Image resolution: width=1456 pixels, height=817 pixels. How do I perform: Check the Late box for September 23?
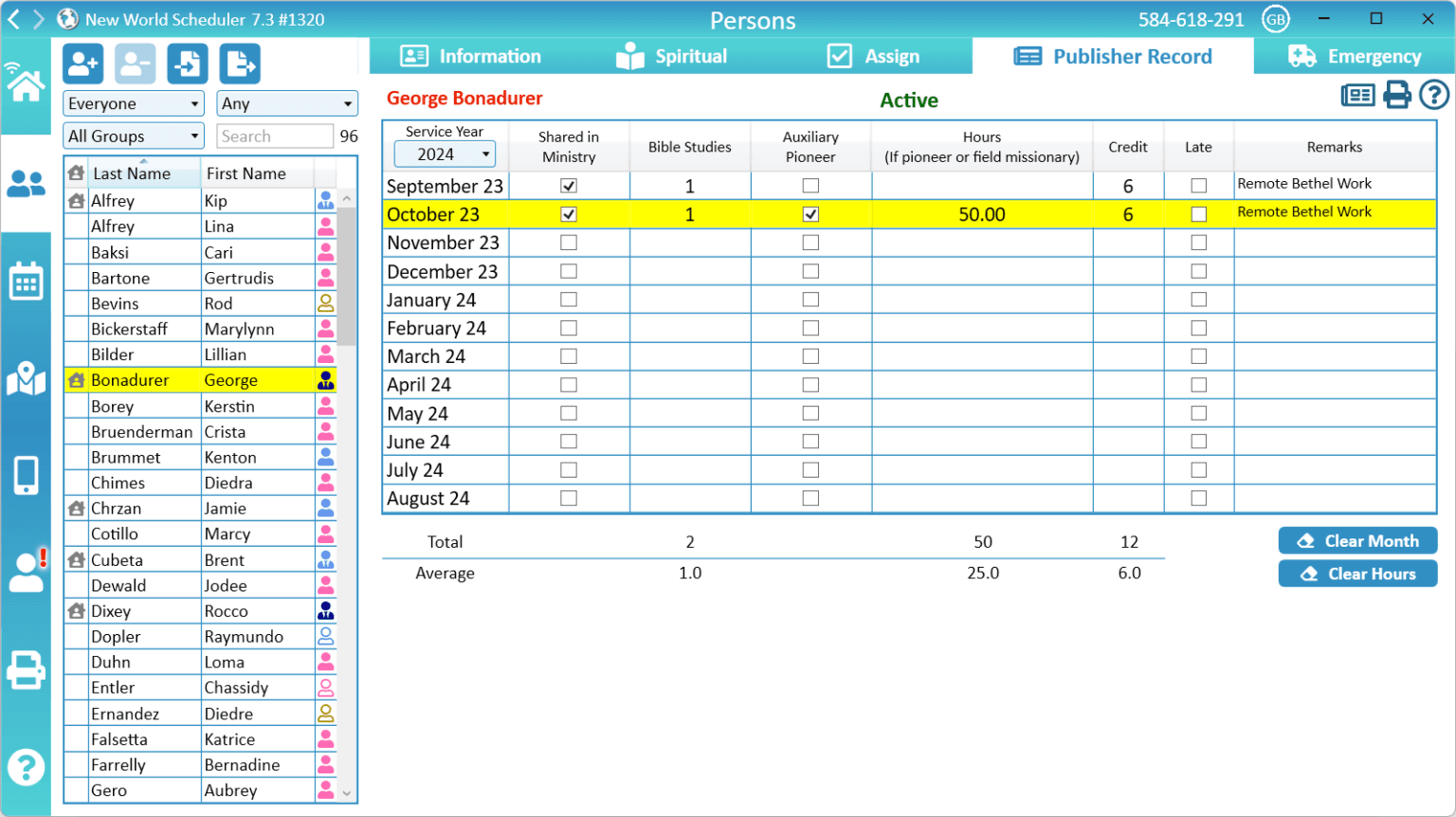click(1198, 185)
